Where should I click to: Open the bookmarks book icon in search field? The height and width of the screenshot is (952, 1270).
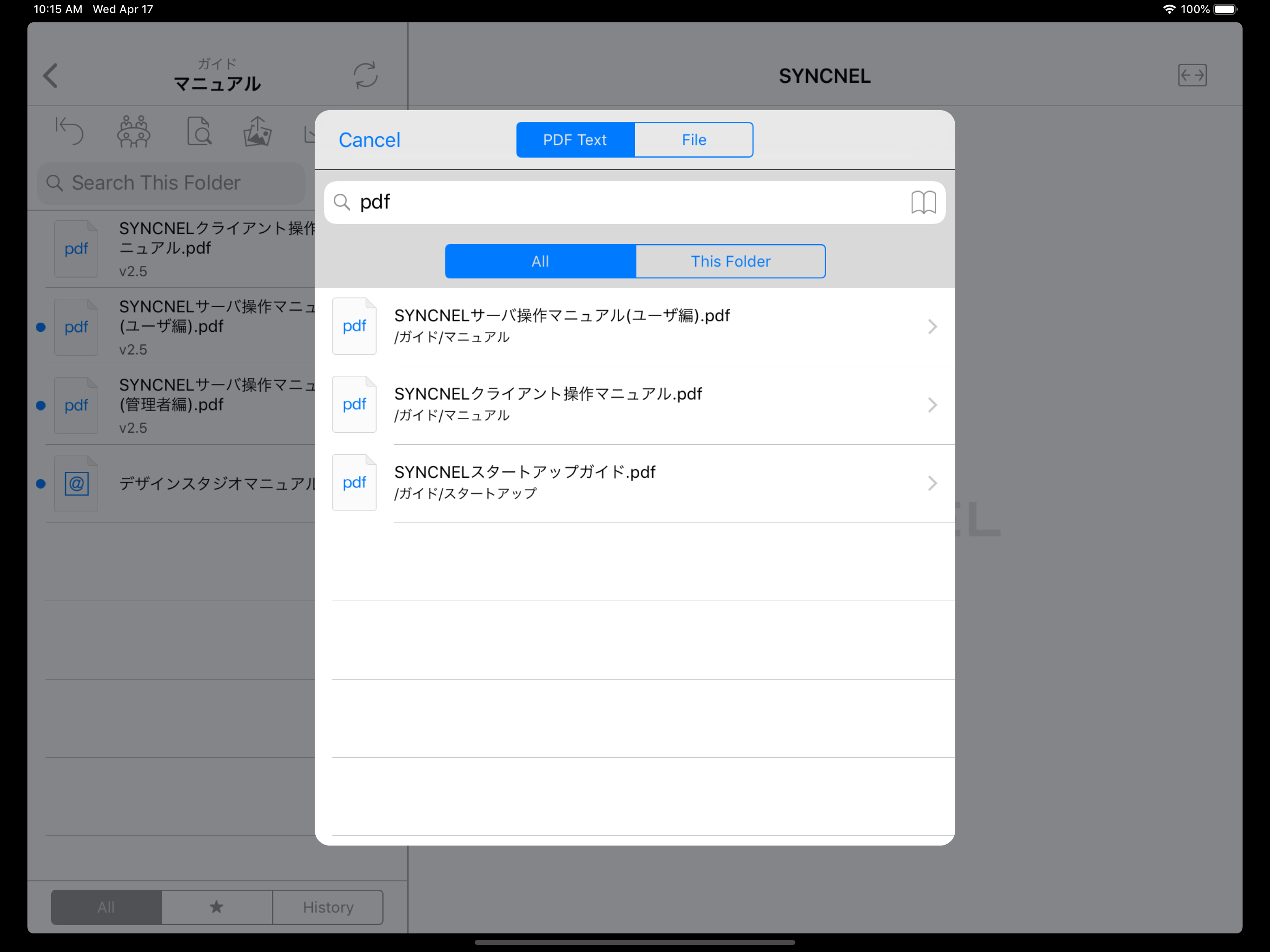click(923, 202)
